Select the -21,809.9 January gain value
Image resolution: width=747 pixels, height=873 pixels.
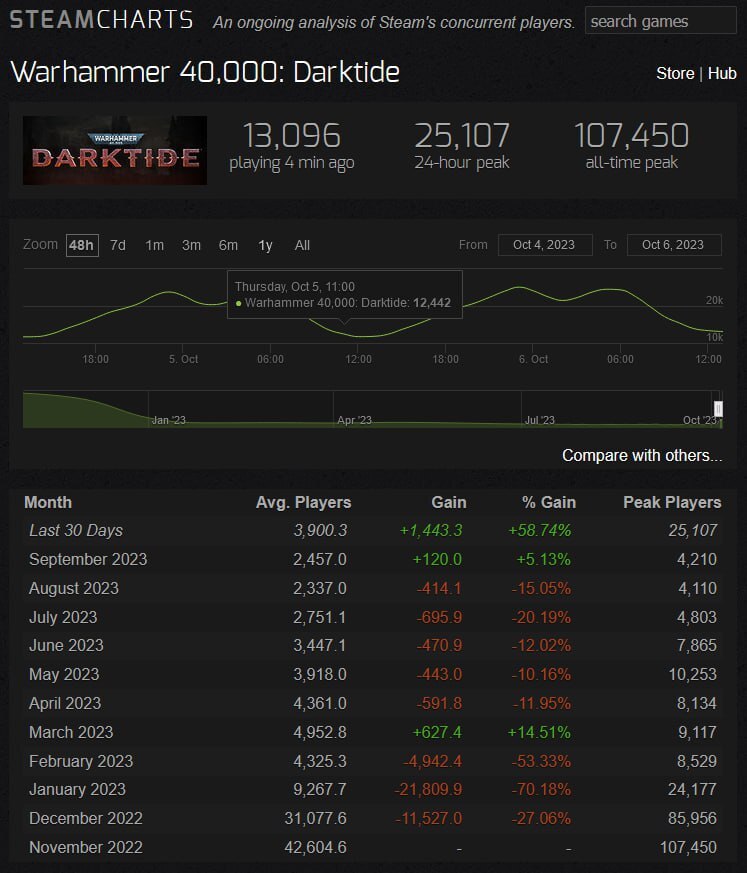(428, 789)
